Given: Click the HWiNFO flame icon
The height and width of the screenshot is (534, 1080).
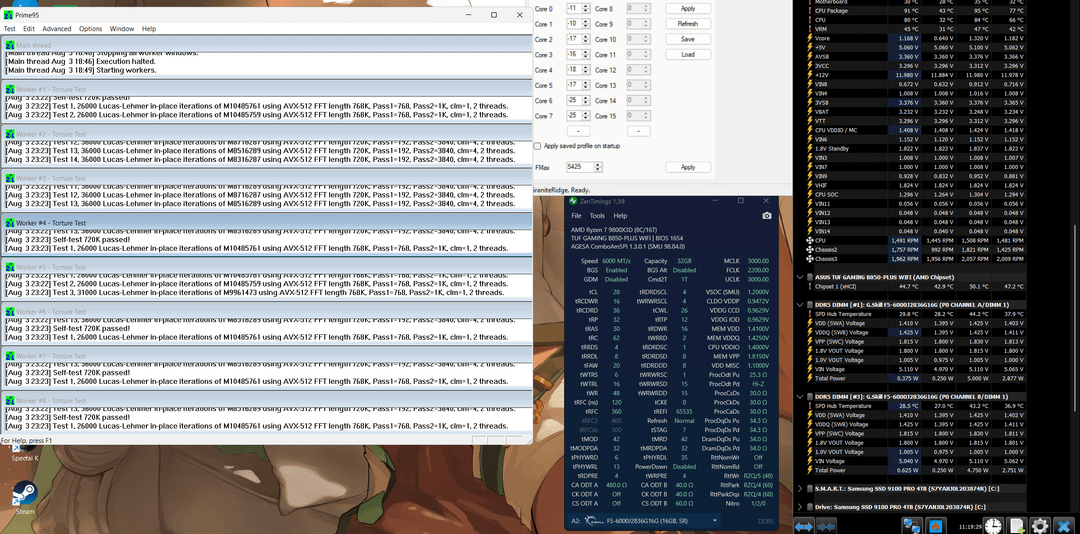Looking at the screenshot, I should click(x=936, y=525).
